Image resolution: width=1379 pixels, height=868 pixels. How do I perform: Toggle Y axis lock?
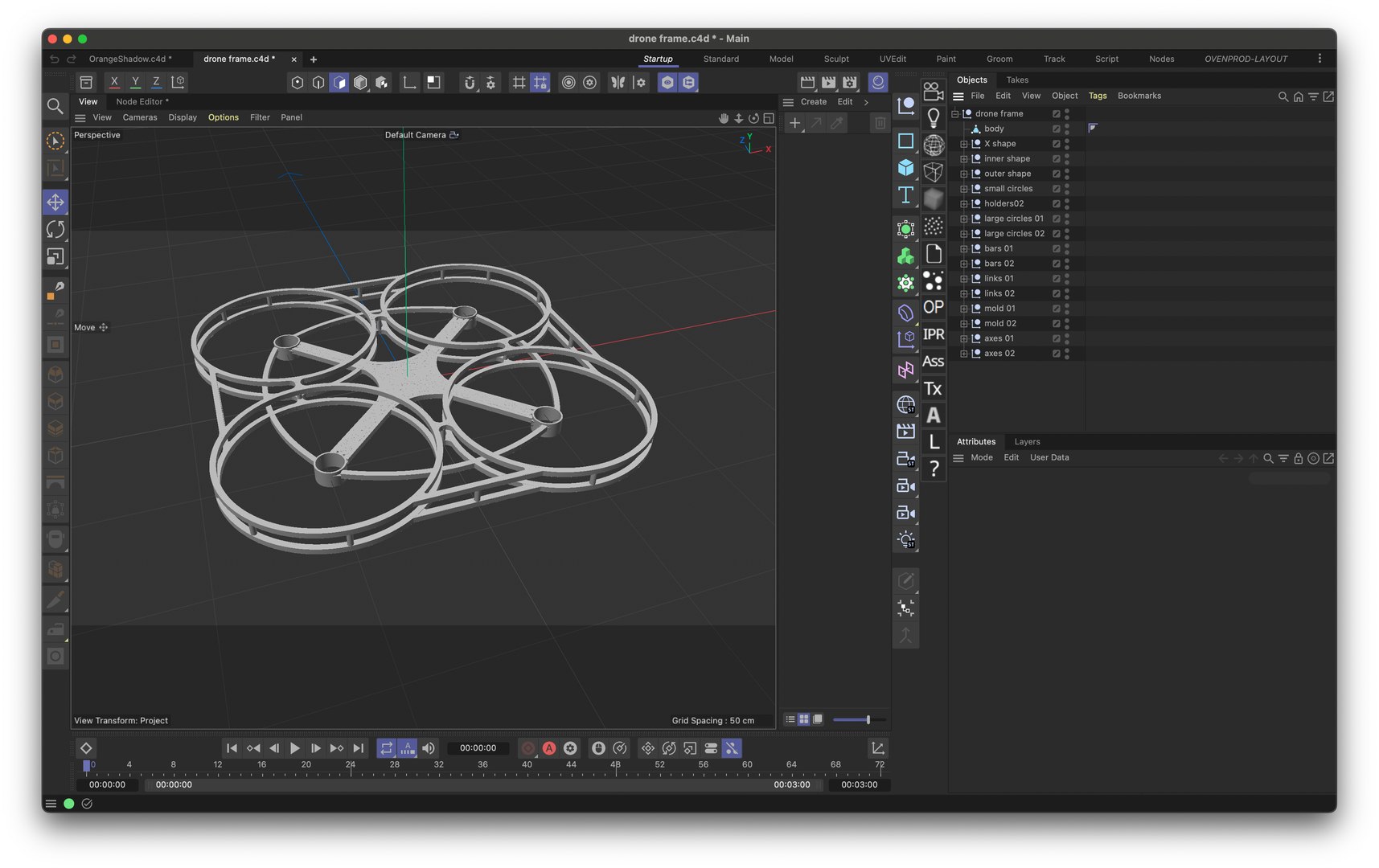pyautogui.click(x=135, y=82)
